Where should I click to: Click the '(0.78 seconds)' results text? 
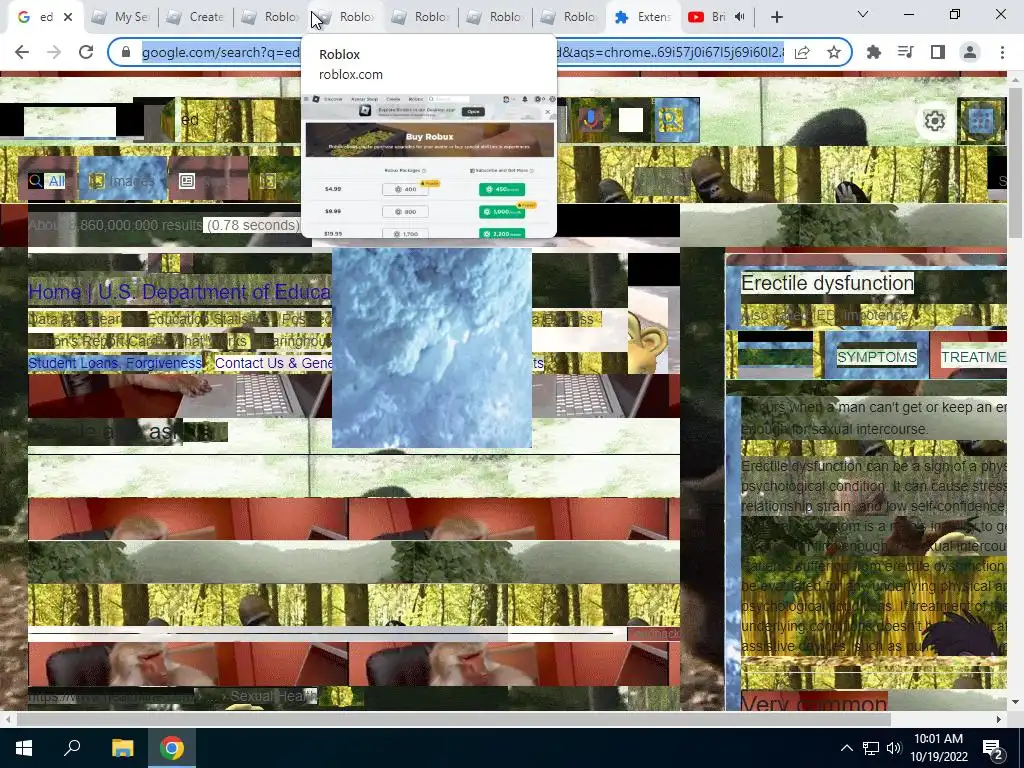pos(251,225)
